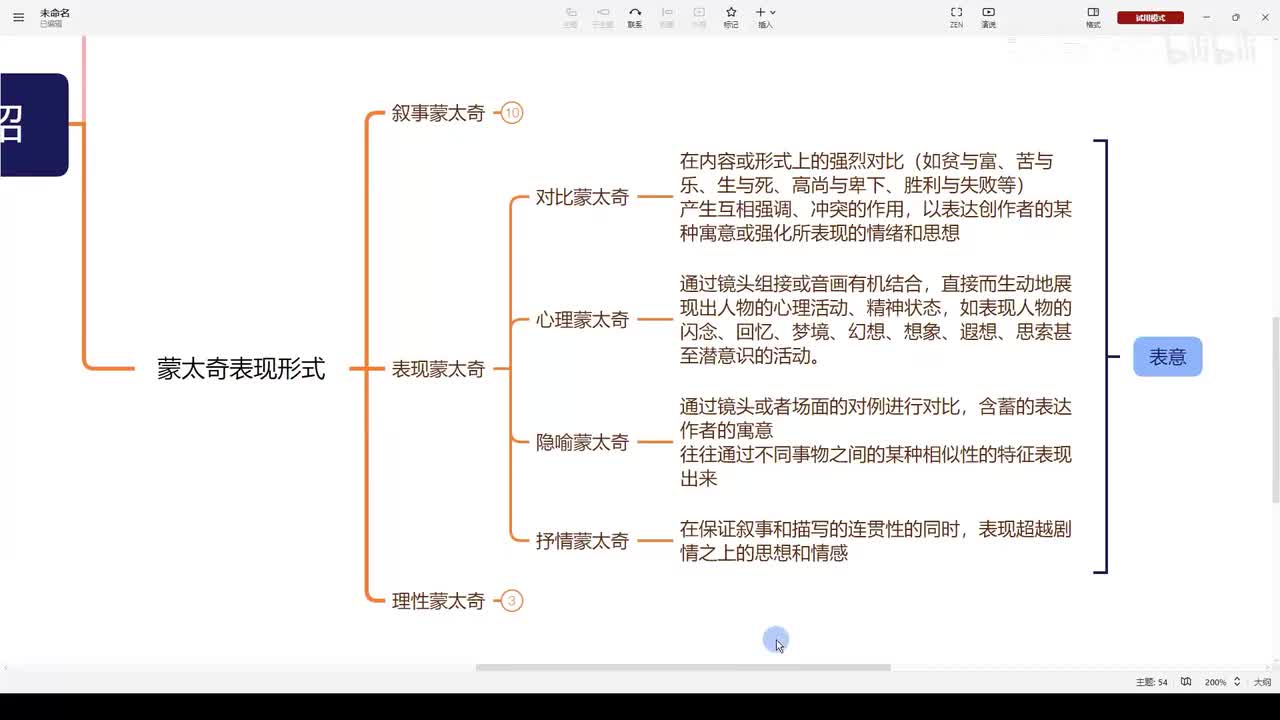Restore down the XMind window

point(1235,17)
